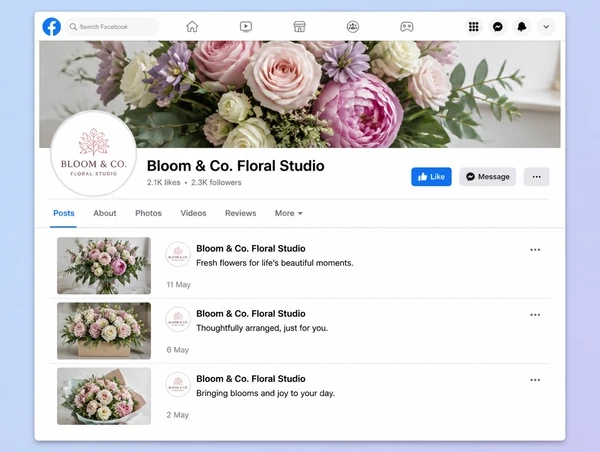600x452 pixels.
Task: Open the 11 May post's flower photo
Action: 104,266
